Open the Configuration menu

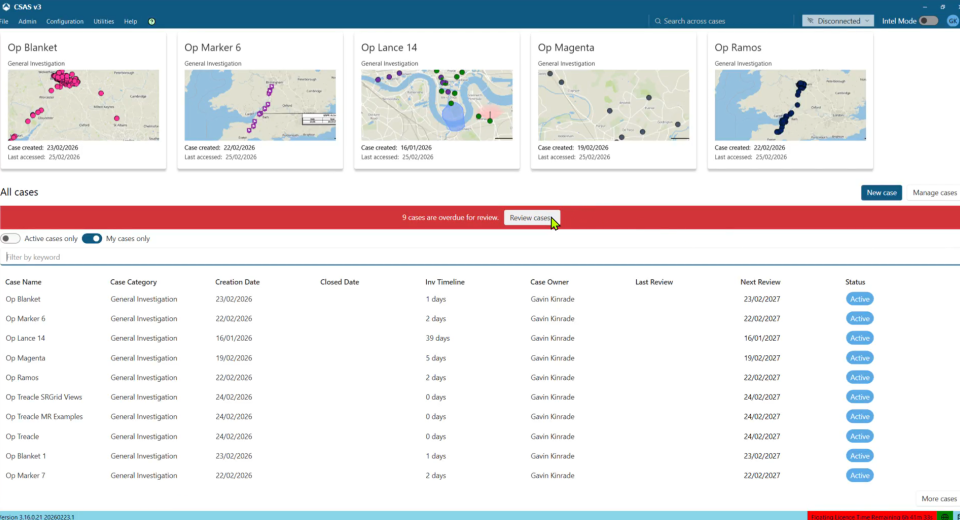click(x=65, y=21)
